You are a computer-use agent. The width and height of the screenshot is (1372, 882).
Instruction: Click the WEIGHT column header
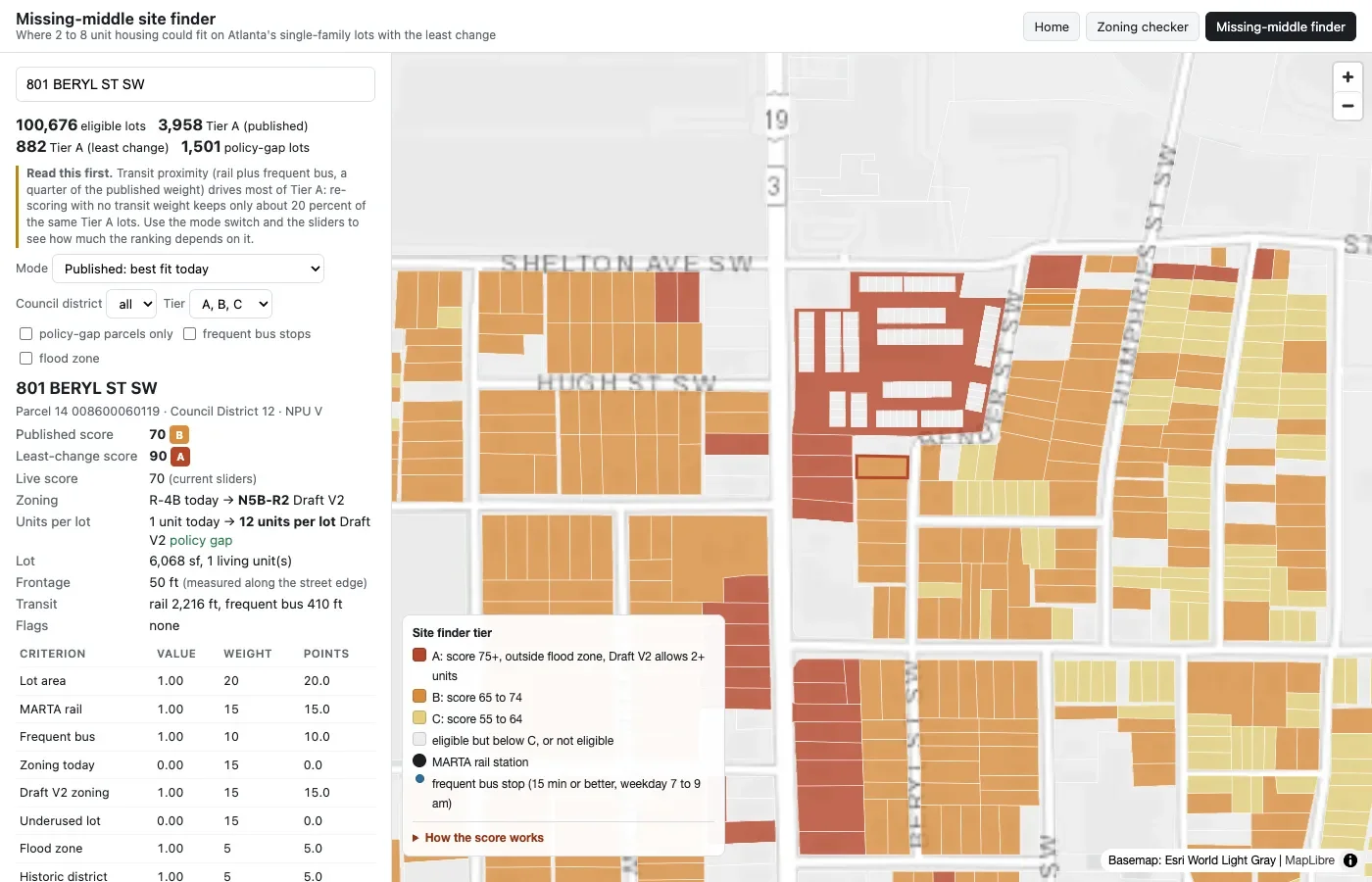coord(248,654)
